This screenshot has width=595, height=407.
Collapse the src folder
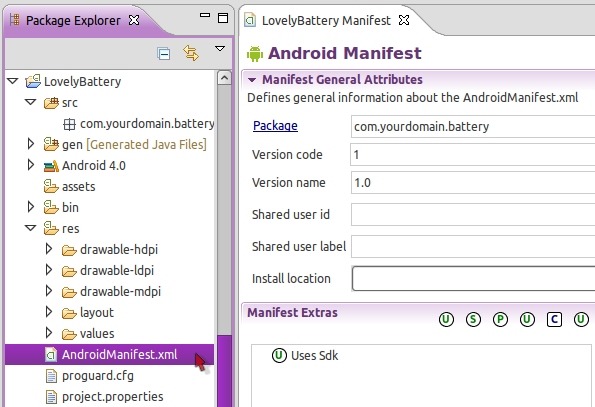(x=31, y=102)
